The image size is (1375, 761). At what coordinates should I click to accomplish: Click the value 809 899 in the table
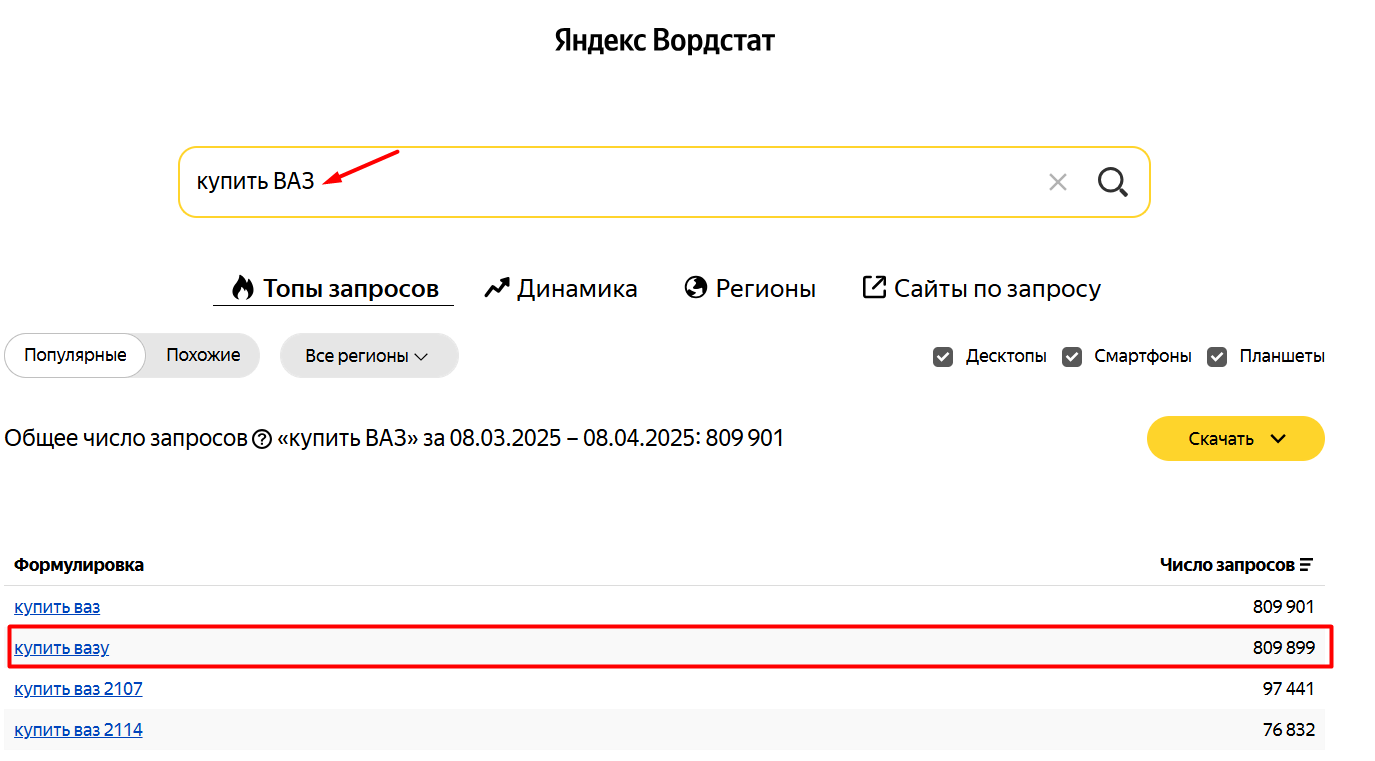(x=1284, y=648)
